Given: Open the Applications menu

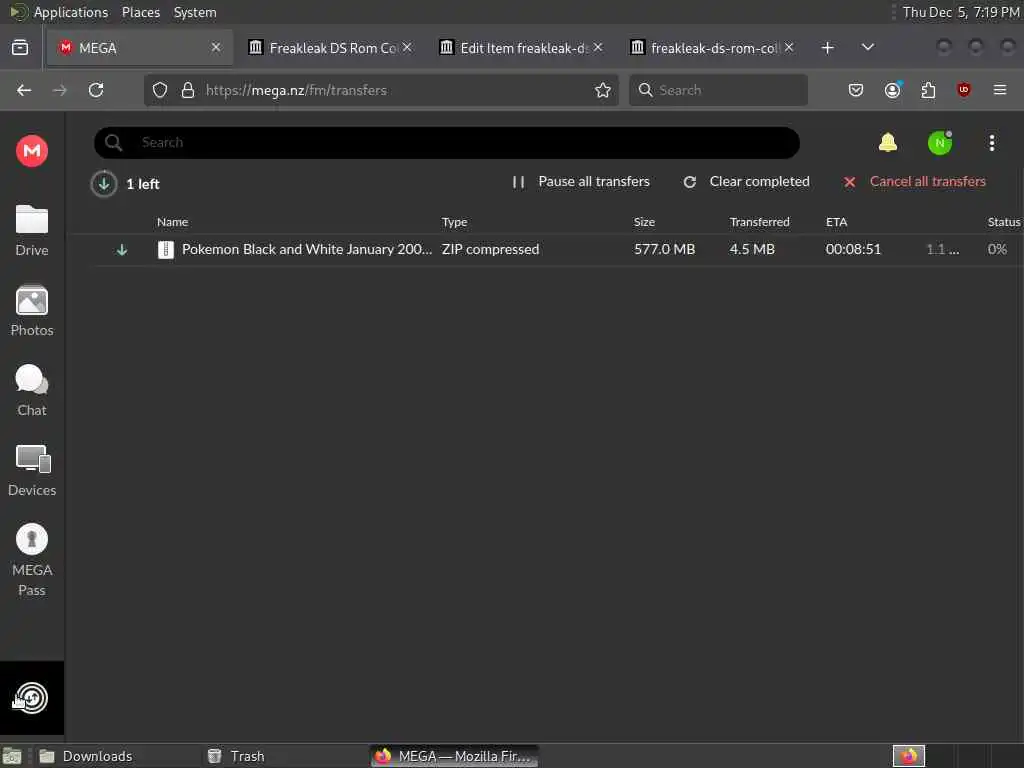Looking at the screenshot, I should [71, 12].
